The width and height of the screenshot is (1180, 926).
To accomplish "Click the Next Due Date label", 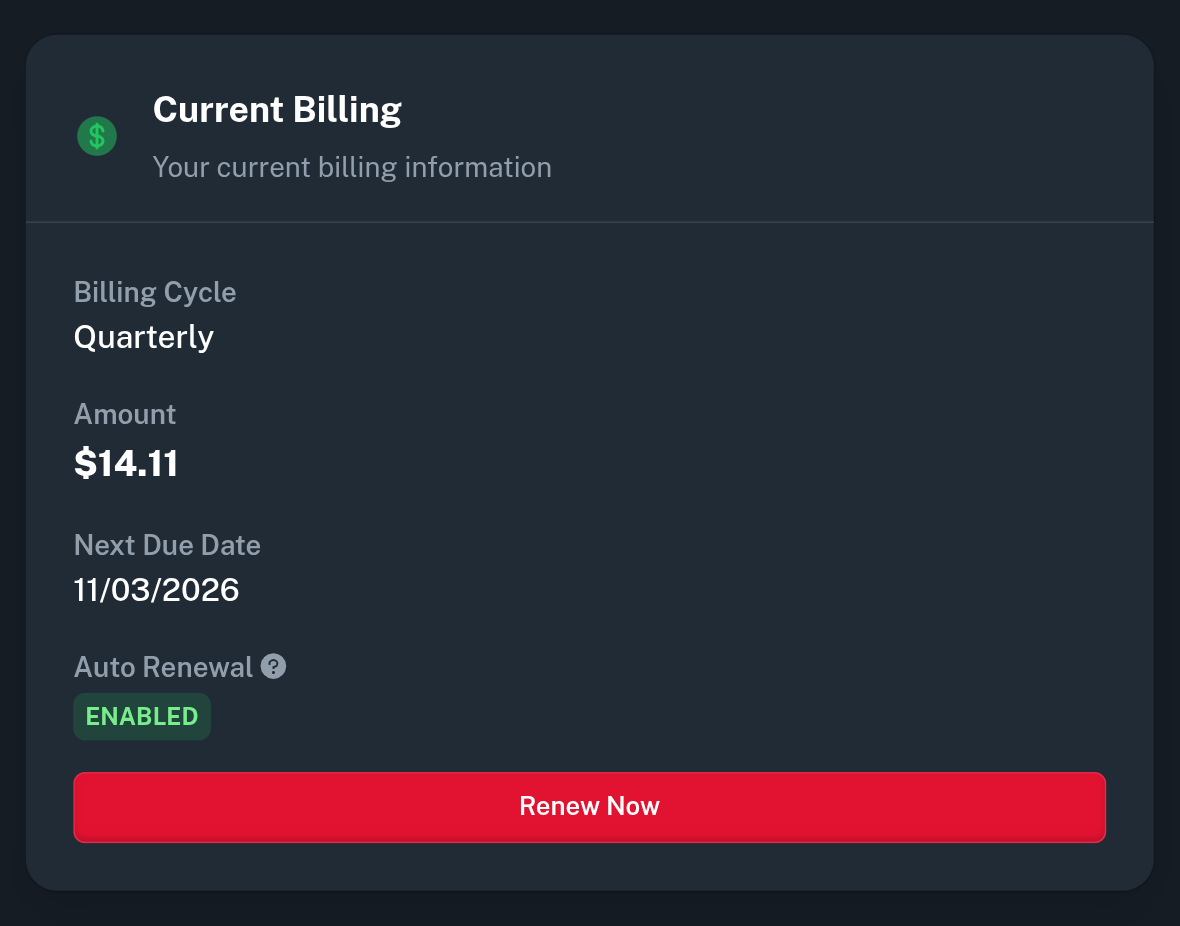I will coord(167,545).
